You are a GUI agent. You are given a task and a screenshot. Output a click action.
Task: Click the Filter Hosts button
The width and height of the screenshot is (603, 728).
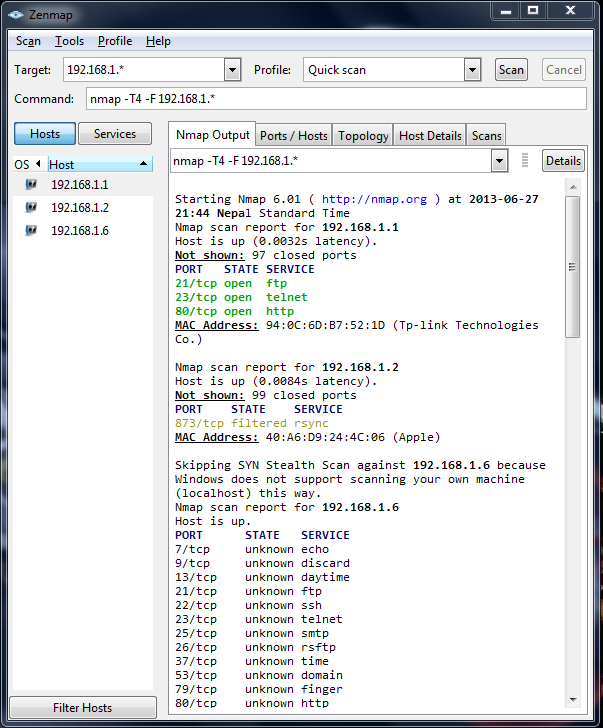pos(83,708)
